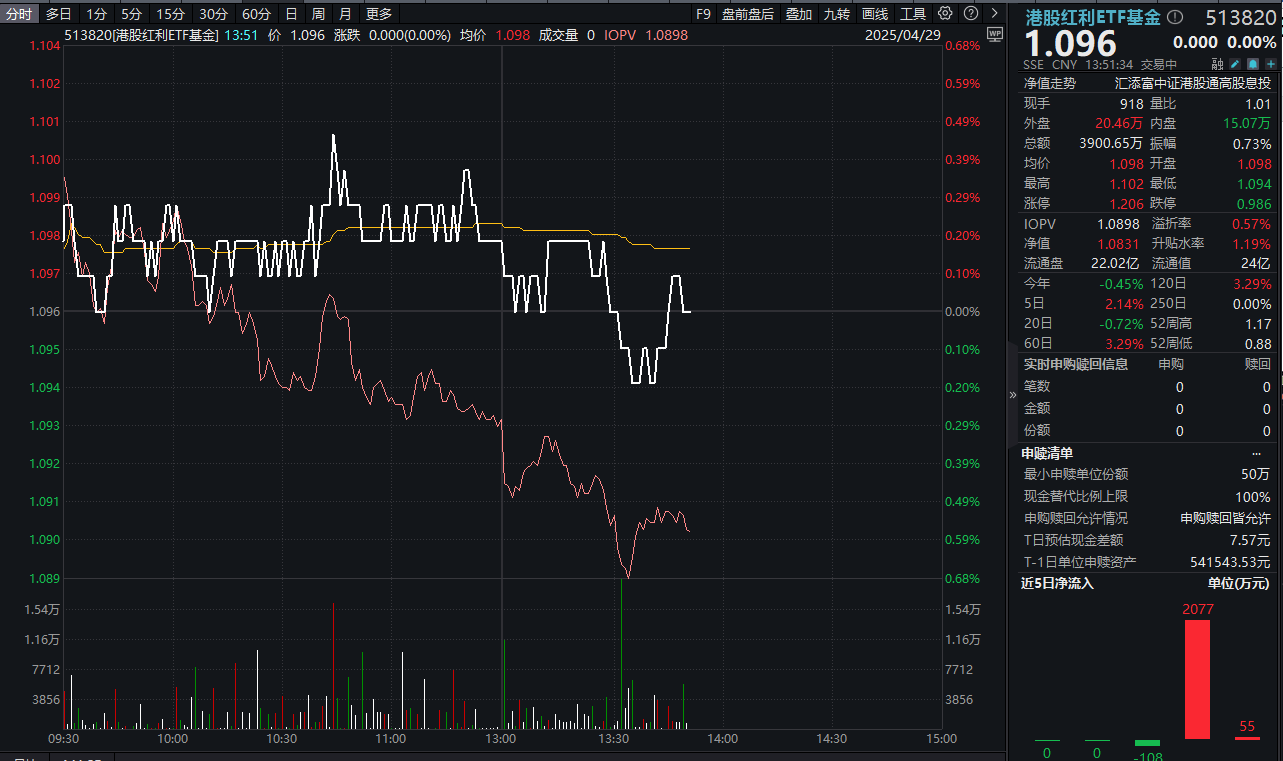Image resolution: width=1283 pixels, height=761 pixels.
Task: Switch to the 日 daily chart tab
Action: 291,14
